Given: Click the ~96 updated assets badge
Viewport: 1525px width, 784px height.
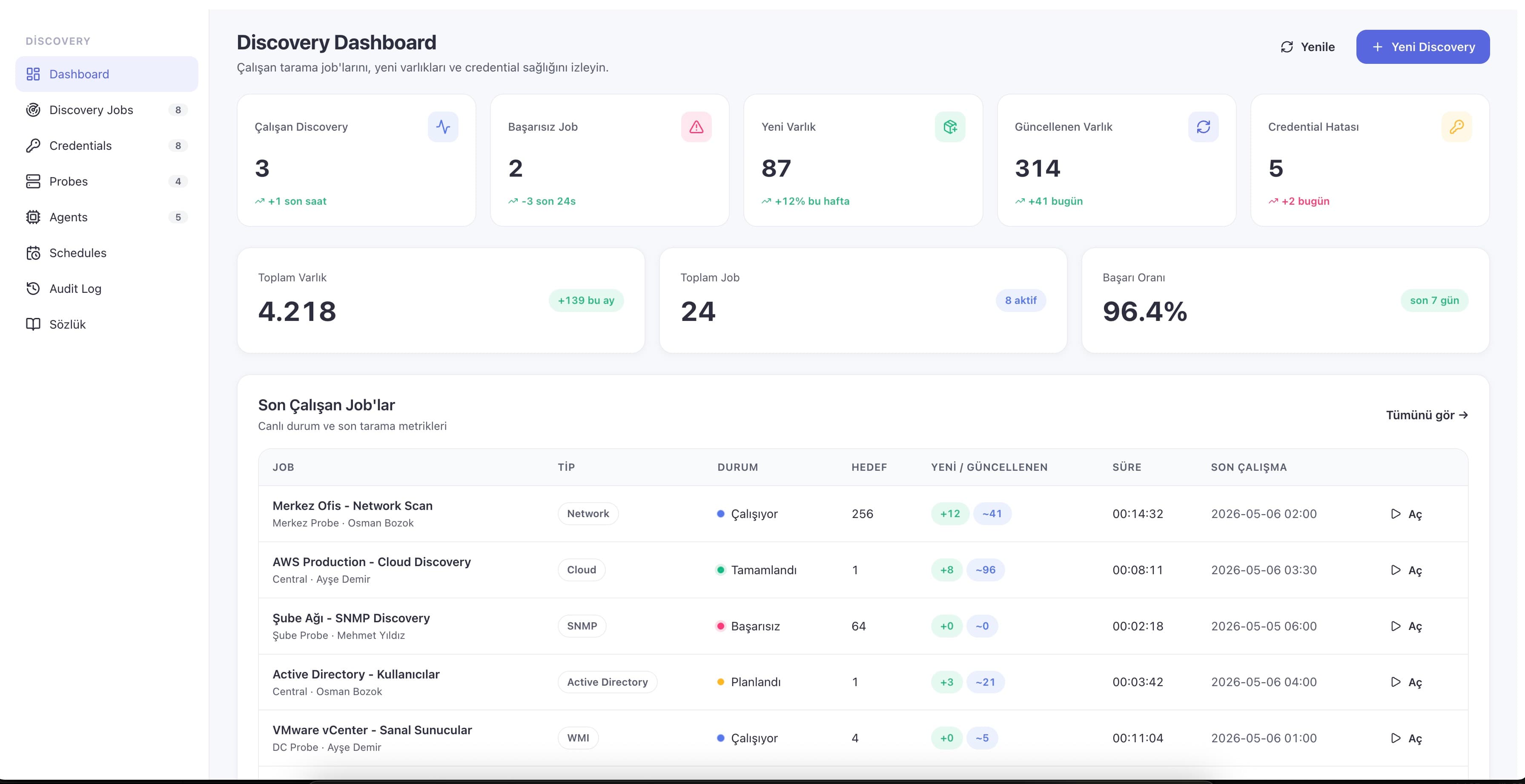Looking at the screenshot, I should 985,570.
